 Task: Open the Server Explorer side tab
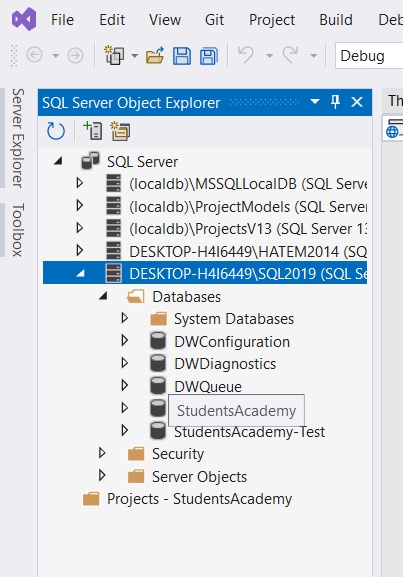click(18, 138)
